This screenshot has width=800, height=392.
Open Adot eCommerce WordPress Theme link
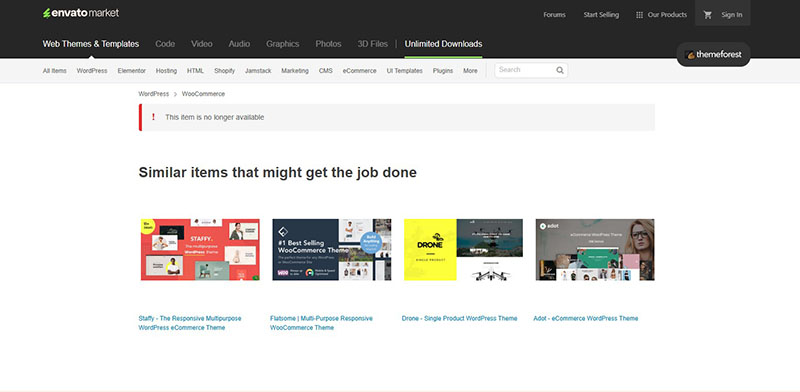pos(586,318)
